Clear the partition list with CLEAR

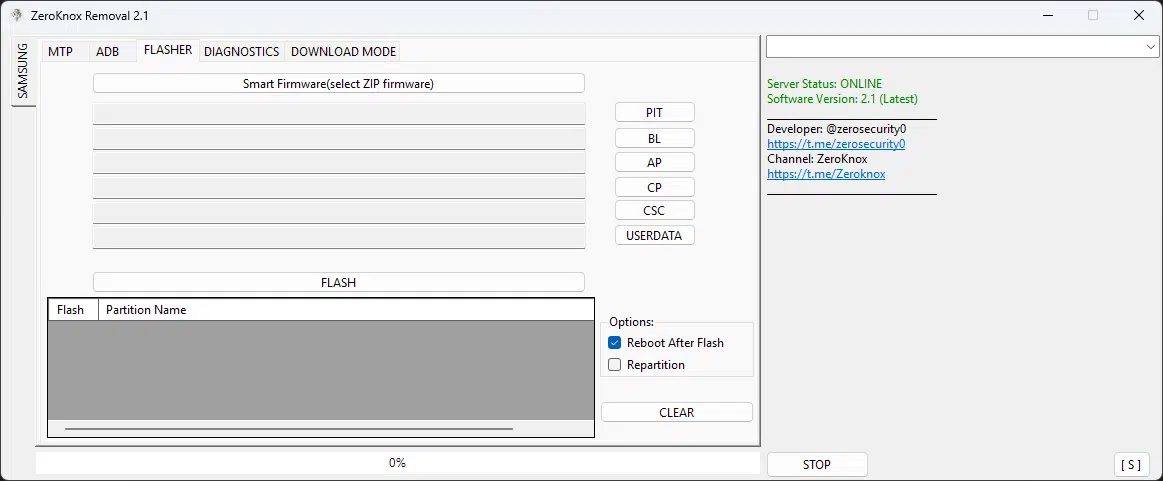click(x=676, y=412)
